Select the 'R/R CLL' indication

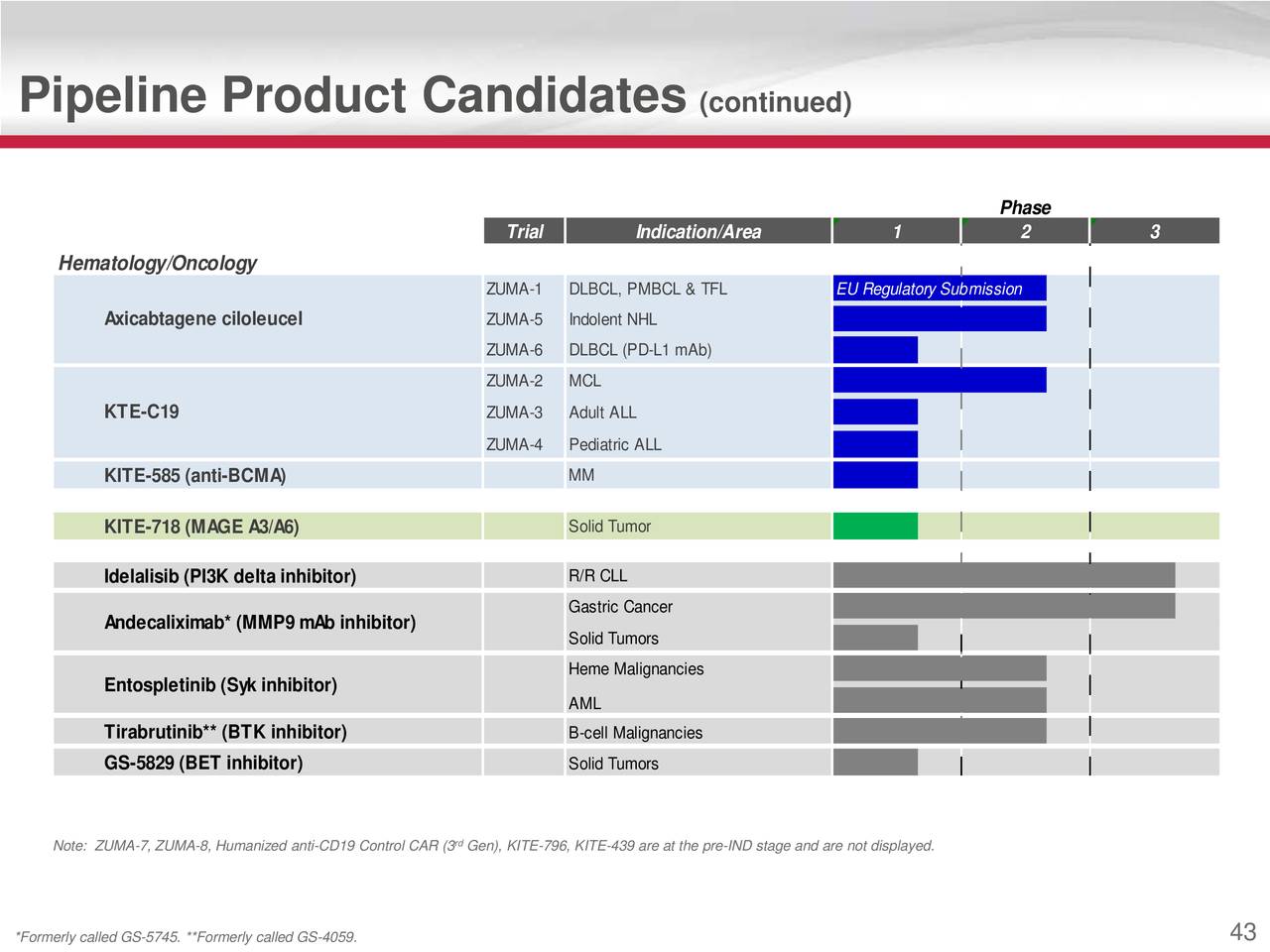(x=597, y=576)
